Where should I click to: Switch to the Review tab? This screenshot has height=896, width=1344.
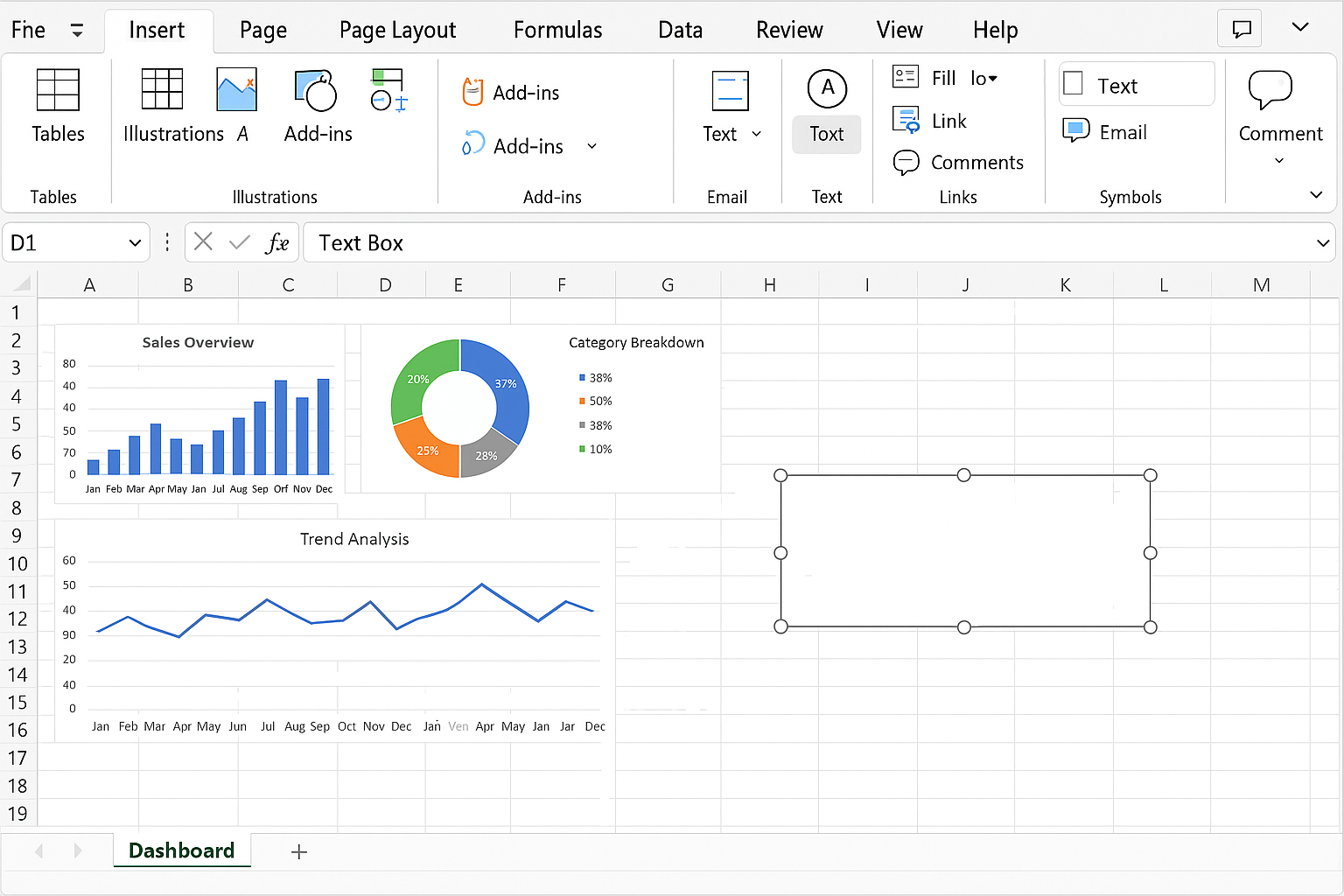point(789,30)
